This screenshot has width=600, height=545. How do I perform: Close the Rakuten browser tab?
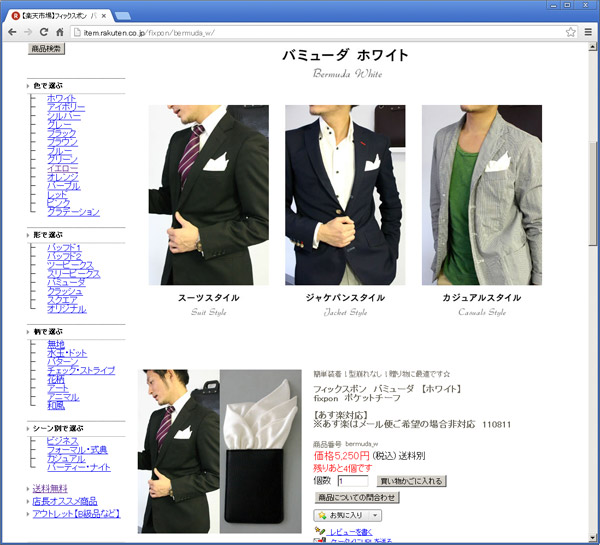click(x=104, y=16)
